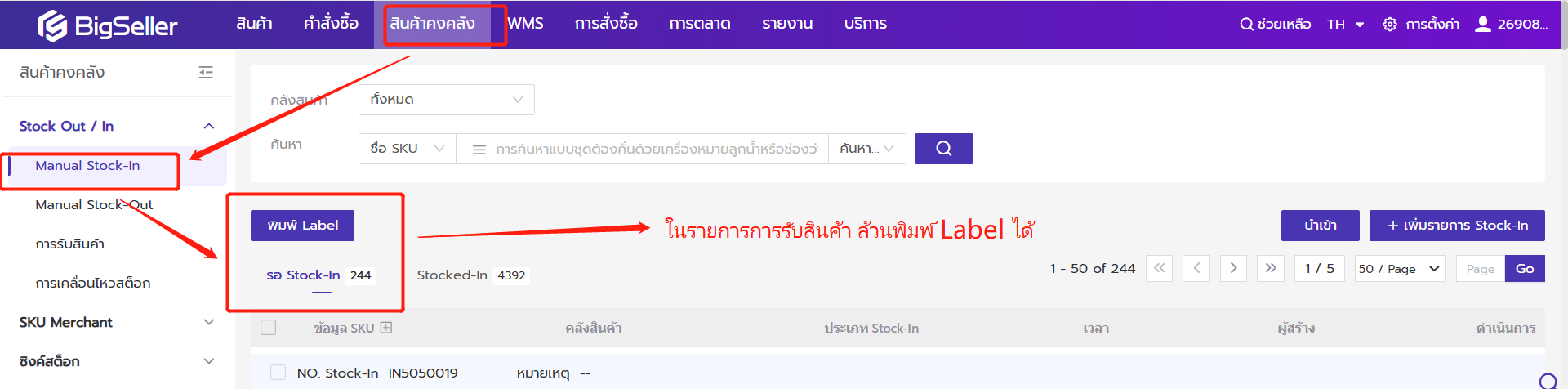Open the settings gear icon
This screenshot has height=389, width=1568.
coord(1389,25)
